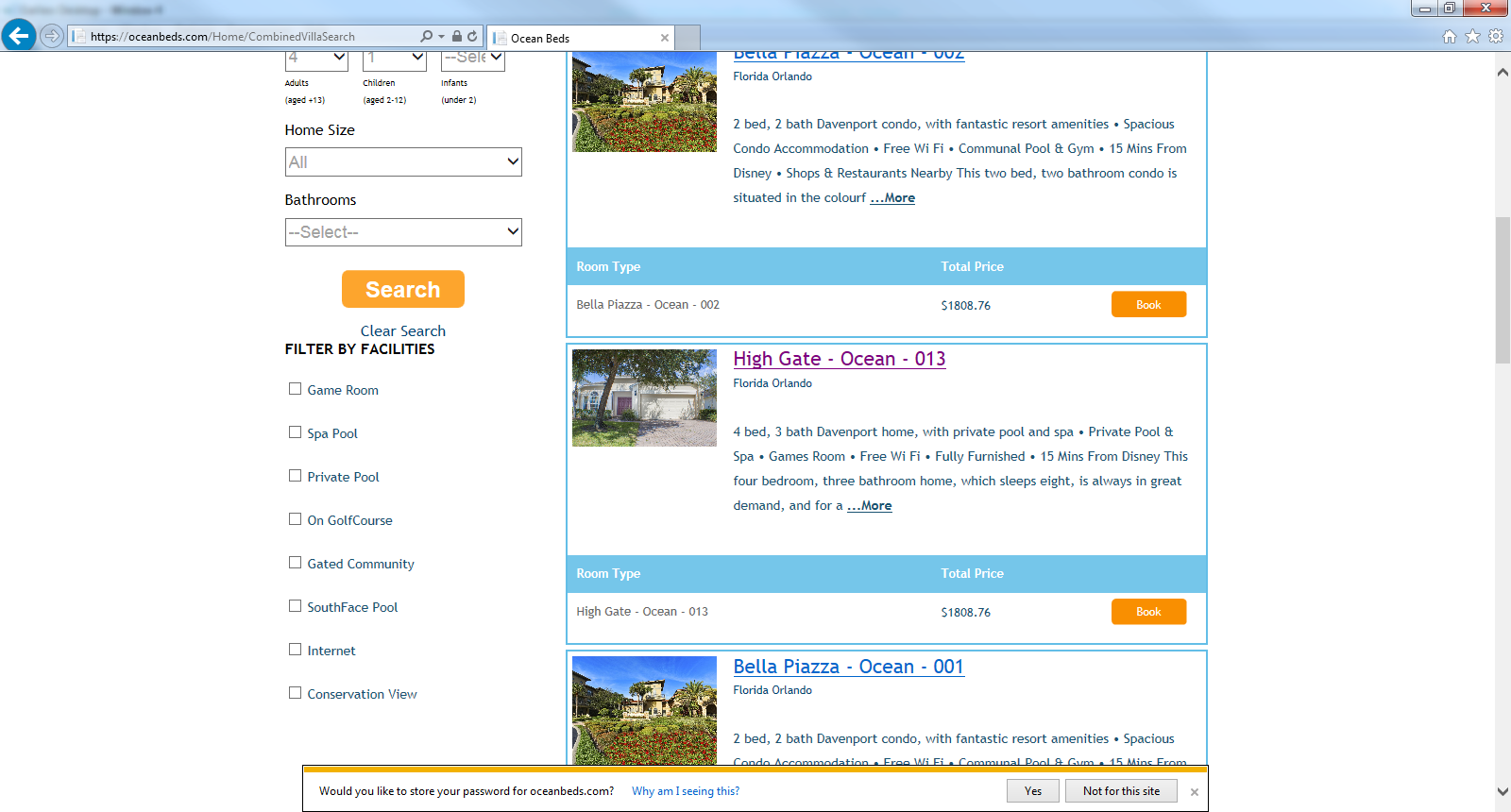Switch to the Ocean Beds tab
The height and width of the screenshot is (812, 1511).
point(581,38)
